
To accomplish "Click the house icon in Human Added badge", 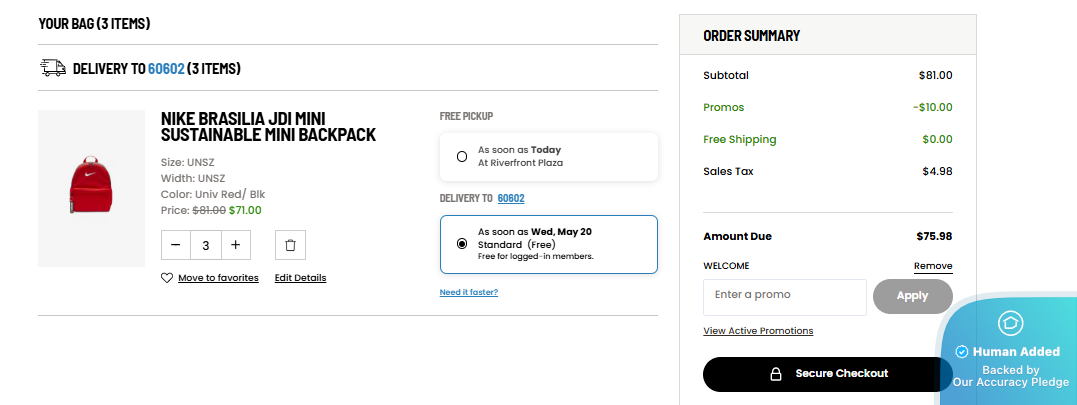I will coord(1010,323).
